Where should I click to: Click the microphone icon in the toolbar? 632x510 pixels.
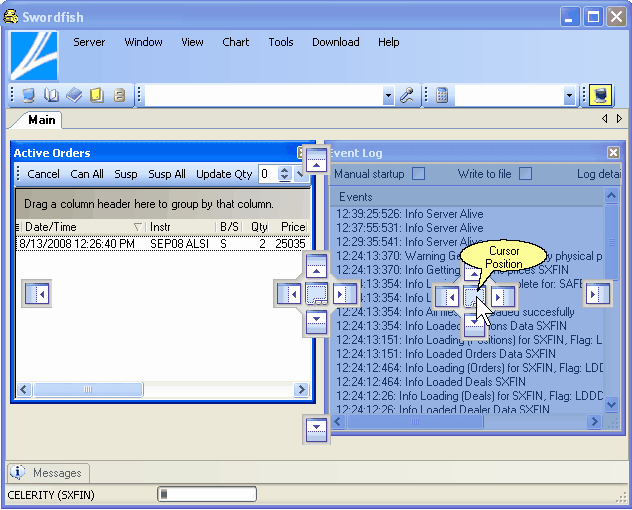407,96
